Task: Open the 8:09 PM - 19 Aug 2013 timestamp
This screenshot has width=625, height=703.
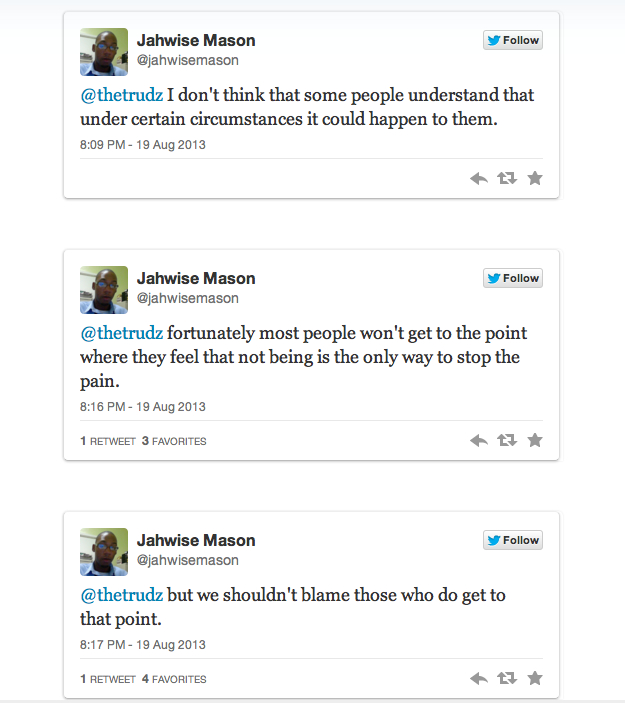Action: [x=143, y=145]
